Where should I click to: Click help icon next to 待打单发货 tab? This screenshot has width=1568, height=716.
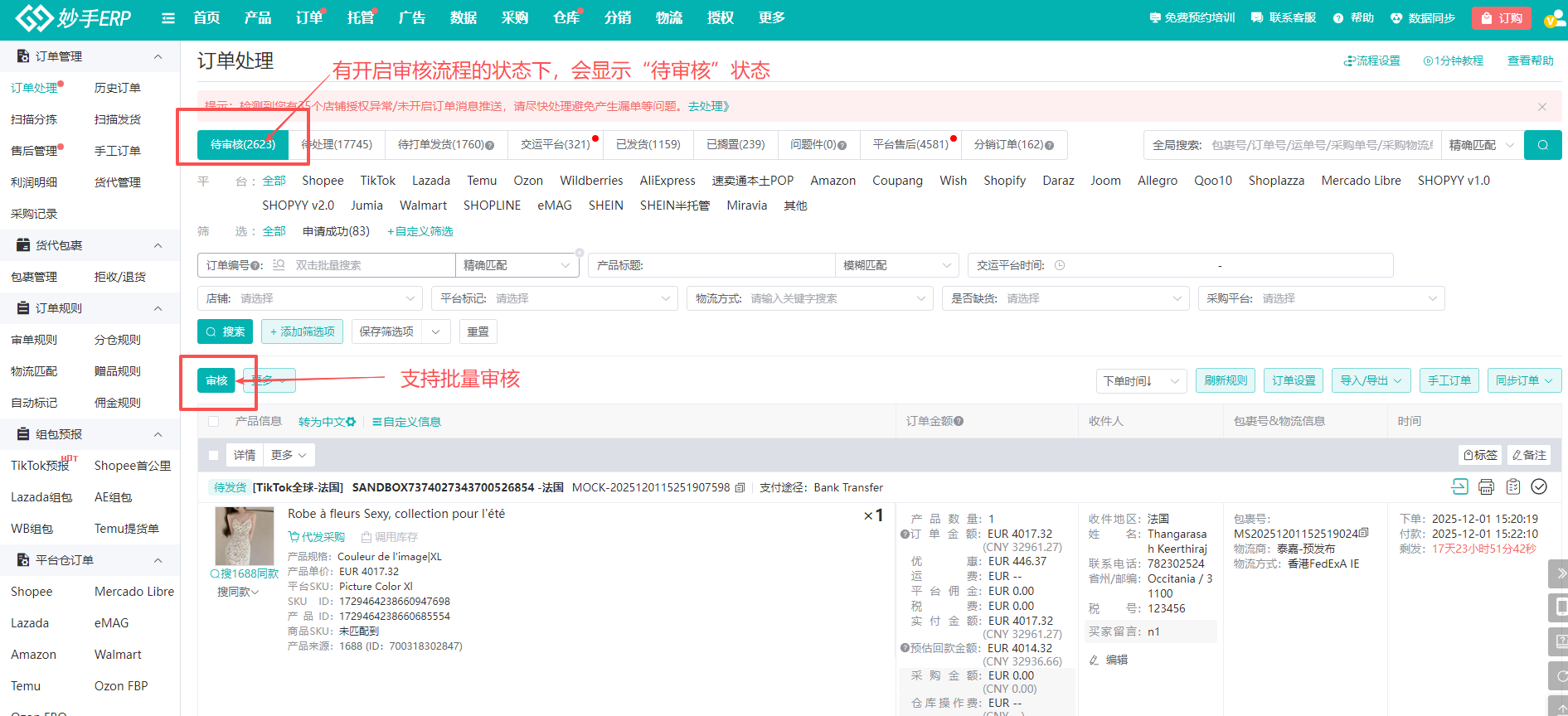click(490, 145)
